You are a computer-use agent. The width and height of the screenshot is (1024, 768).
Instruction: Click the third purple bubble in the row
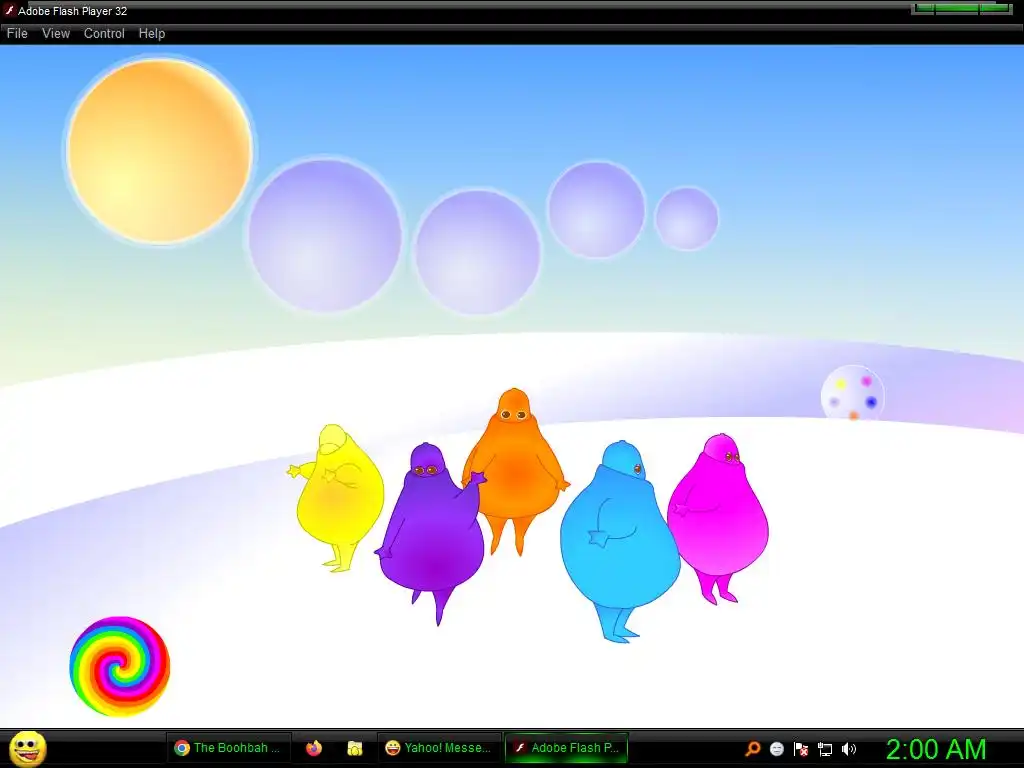tap(596, 209)
